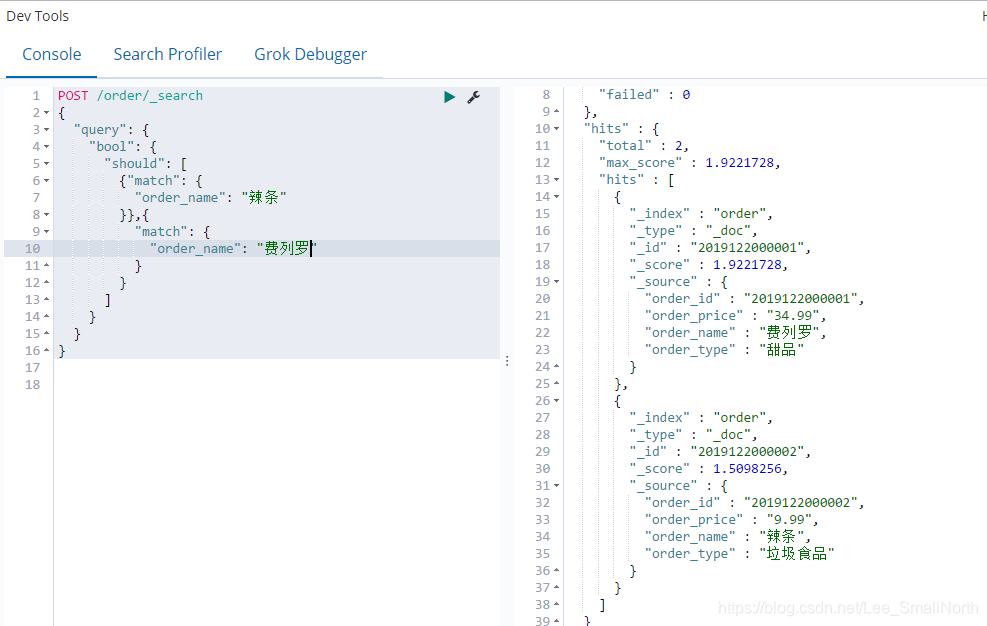Image resolution: width=987 pixels, height=626 pixels.
Task: Click the max_score 1.9221728 value
Action: point(740,162)
